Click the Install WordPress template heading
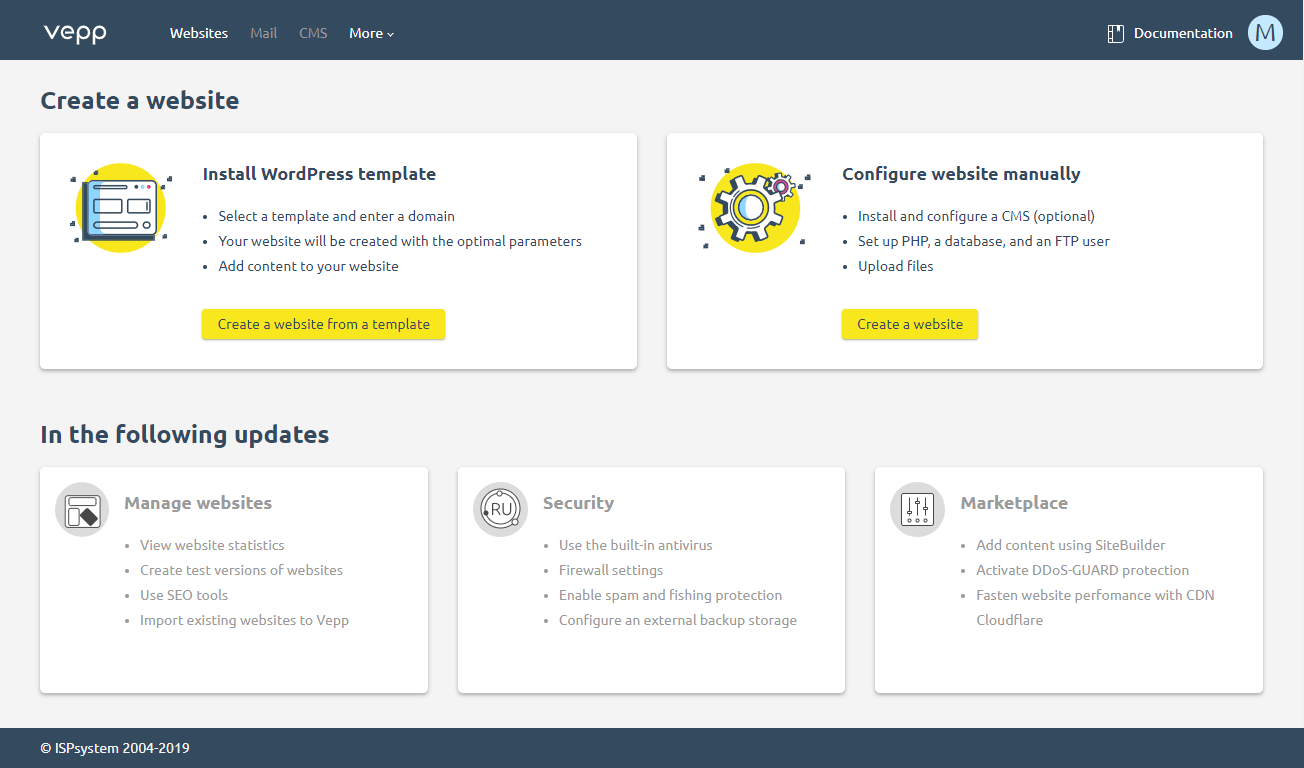1304x768 pixels. click(319, 174)
